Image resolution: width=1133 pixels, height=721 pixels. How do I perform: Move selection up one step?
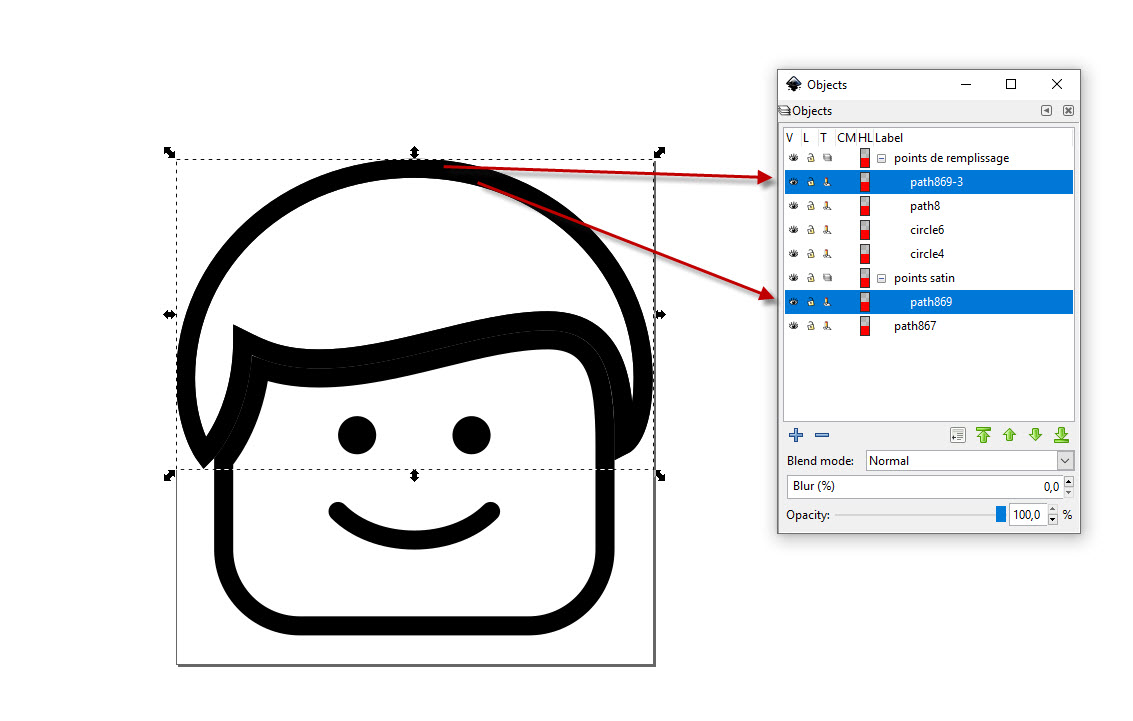[x=1009, y=435]
